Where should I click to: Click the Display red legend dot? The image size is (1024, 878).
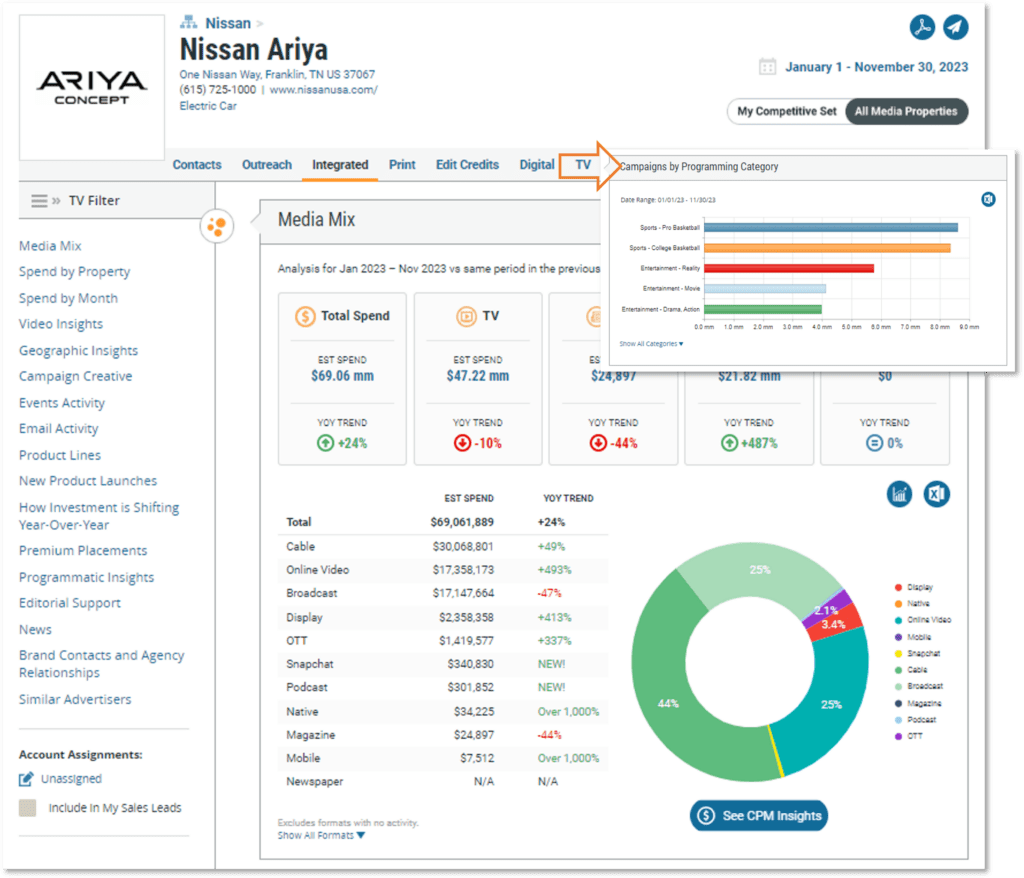pos(899,587)
